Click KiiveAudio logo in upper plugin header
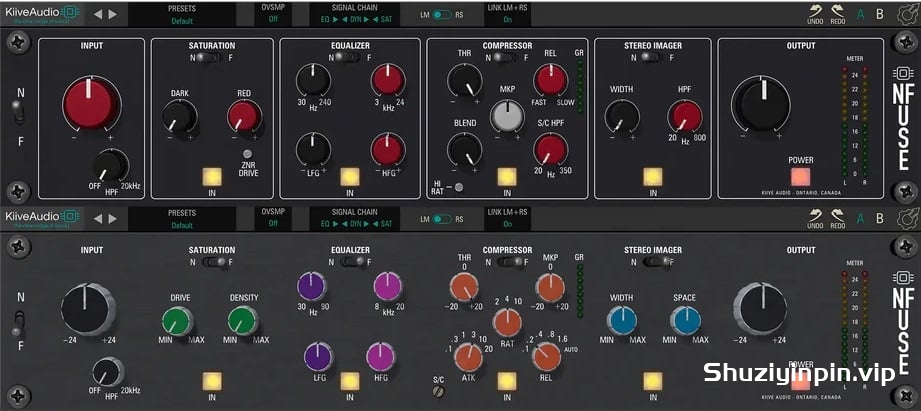The height and width of the screenshot is (411, 921). [42, 13]
